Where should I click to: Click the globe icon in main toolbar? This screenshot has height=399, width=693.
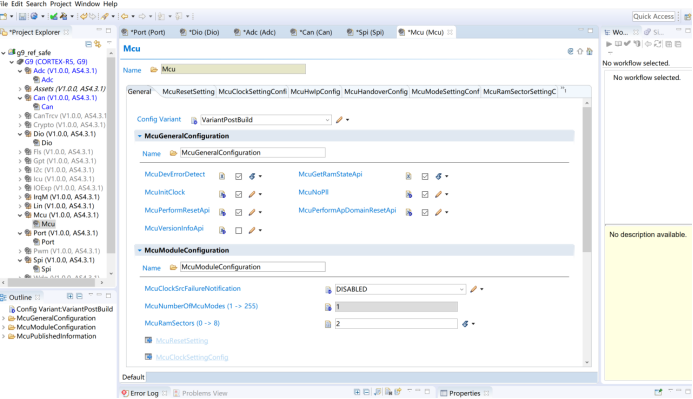click(x=34, y=16)
